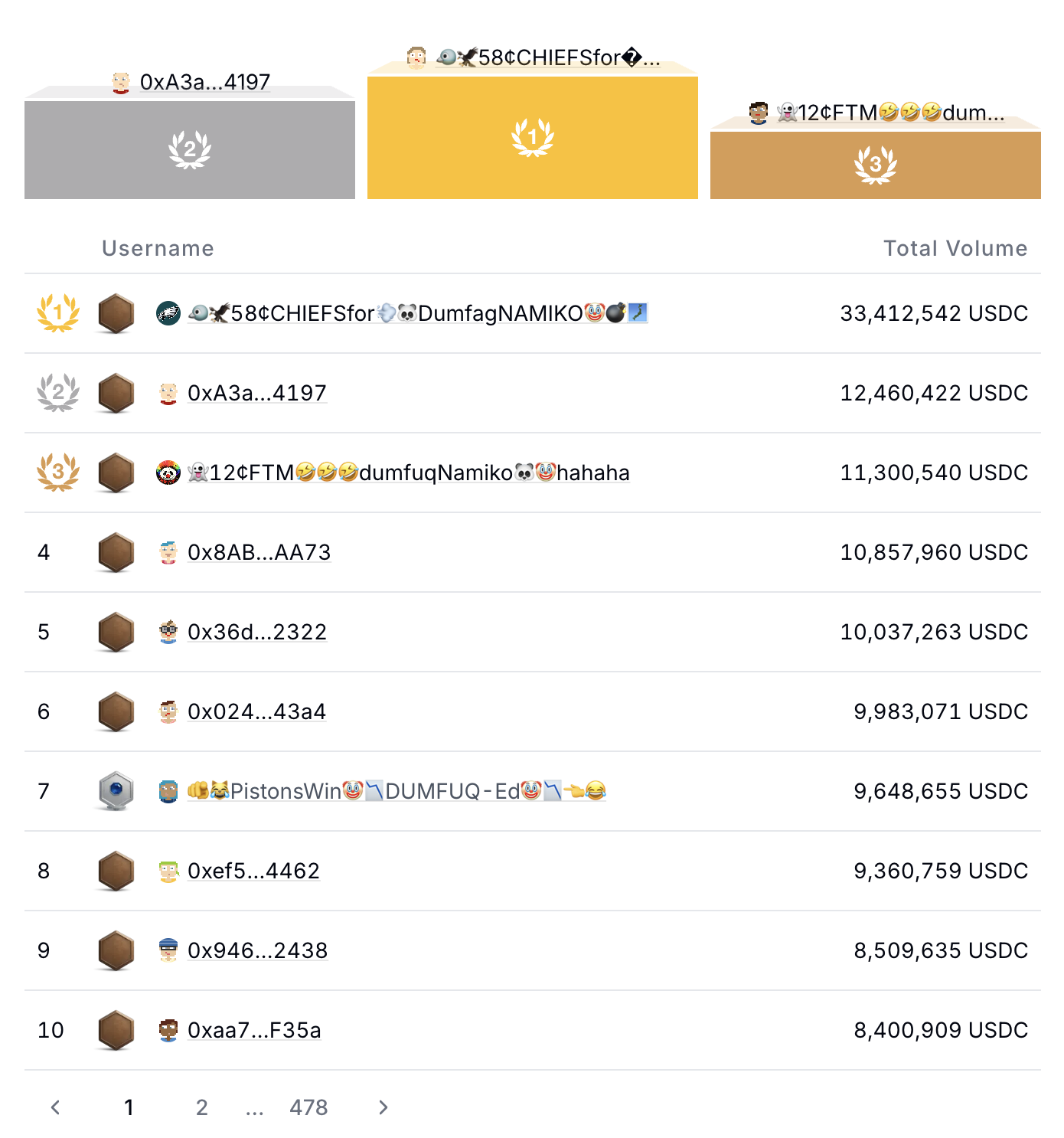Go to the previous leaderboard page arrow

55,1107
